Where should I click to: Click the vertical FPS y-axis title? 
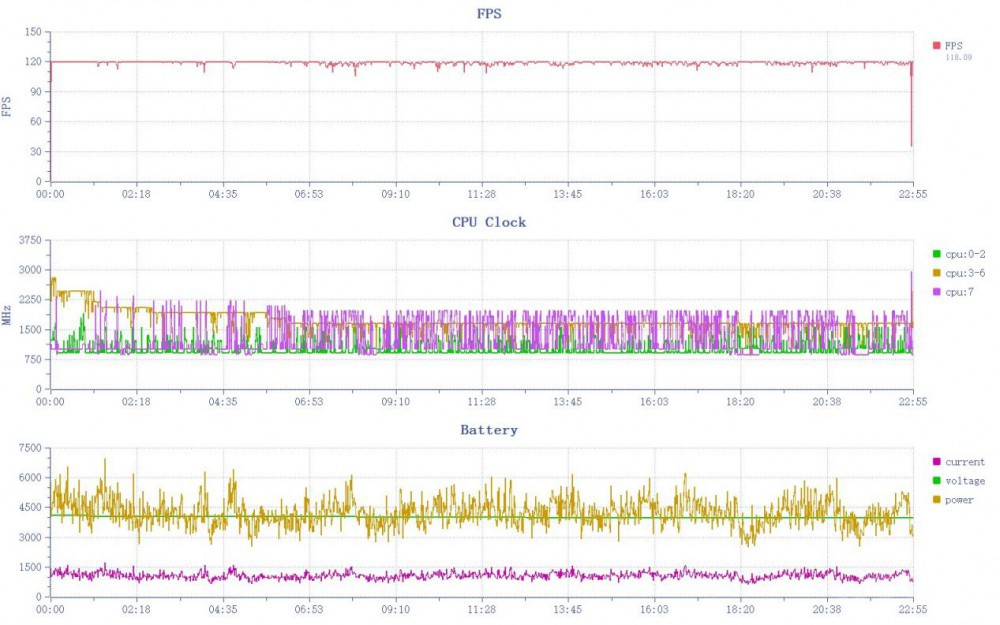(x=6, y=107)
